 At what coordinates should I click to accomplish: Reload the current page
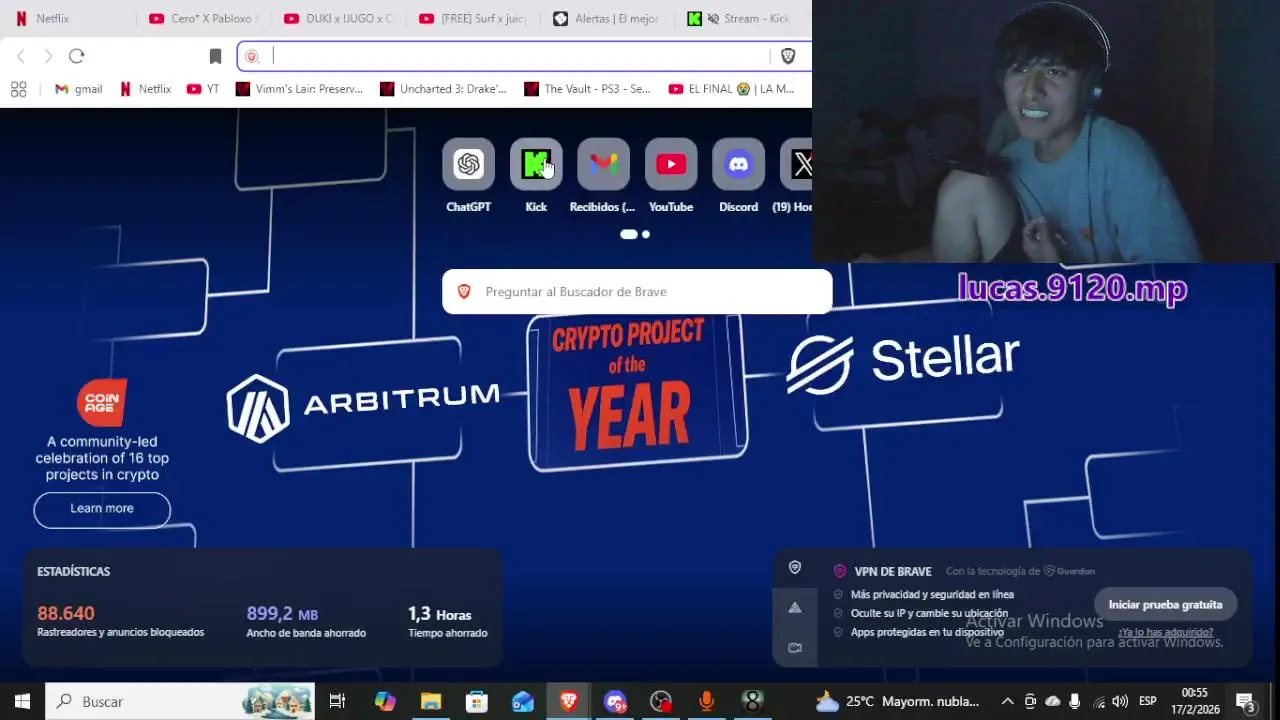coord(77,56)
